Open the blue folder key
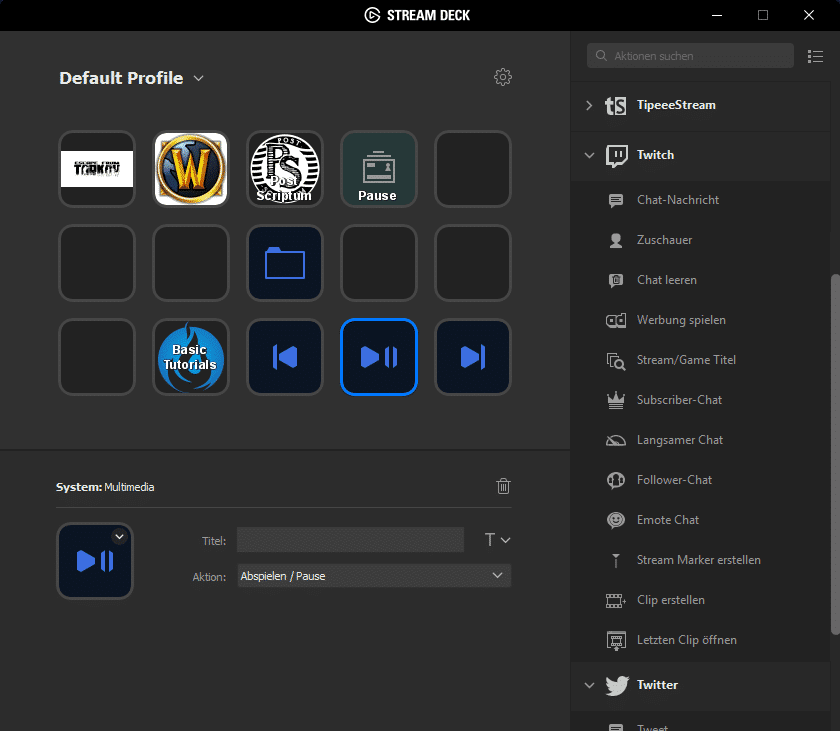This screenshot has width=840, height=731. click(284, 263)
